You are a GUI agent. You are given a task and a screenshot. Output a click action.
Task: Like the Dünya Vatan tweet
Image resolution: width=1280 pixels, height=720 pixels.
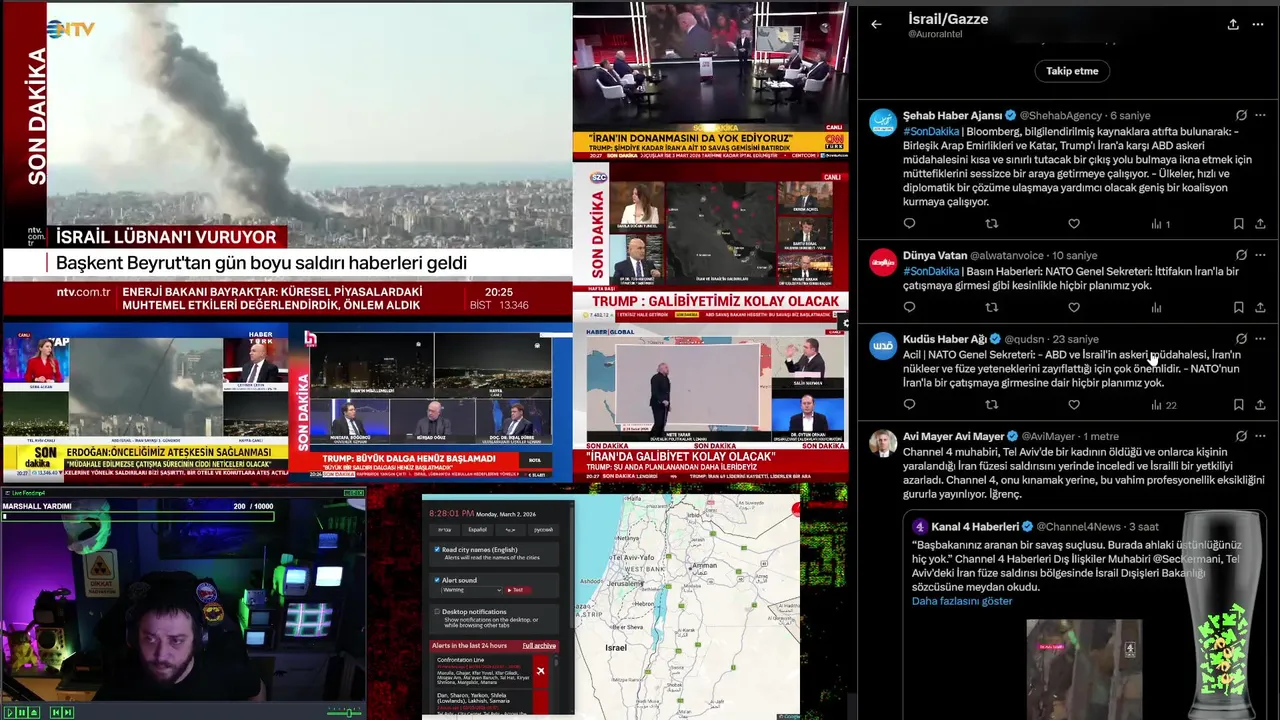click(1074, 307)
